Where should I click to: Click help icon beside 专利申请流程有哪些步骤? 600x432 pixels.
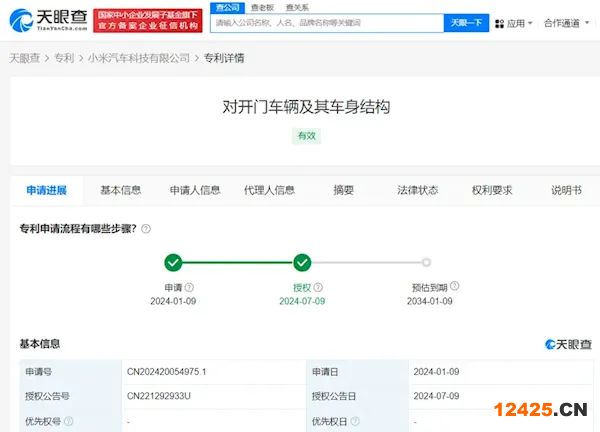tap(146, 229)
